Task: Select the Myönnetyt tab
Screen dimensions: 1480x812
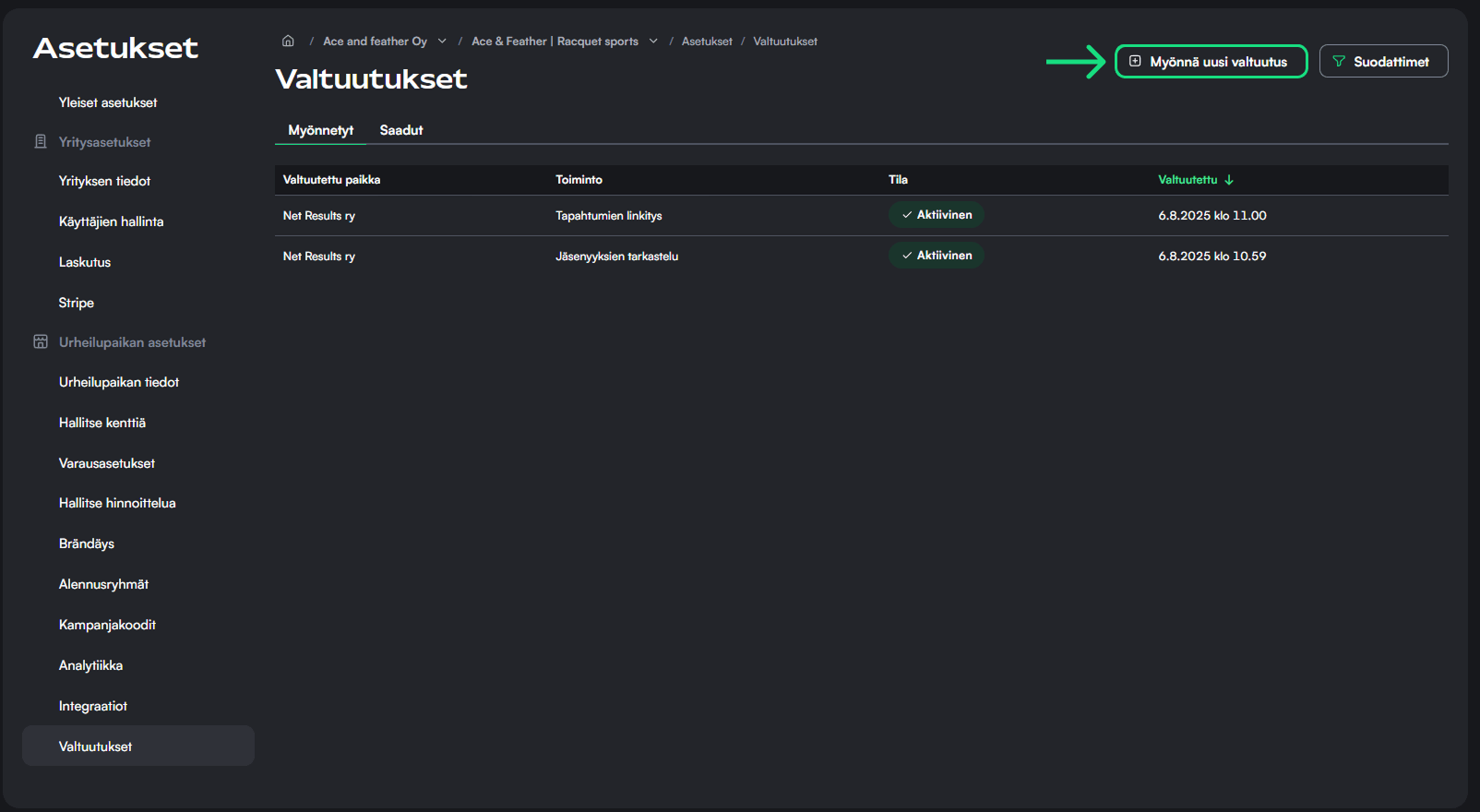Action: [320, 130]
